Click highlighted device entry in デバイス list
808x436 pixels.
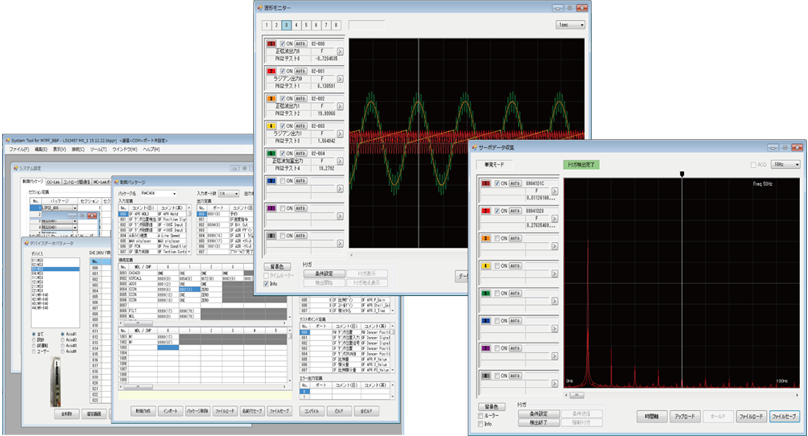point(55,269)
